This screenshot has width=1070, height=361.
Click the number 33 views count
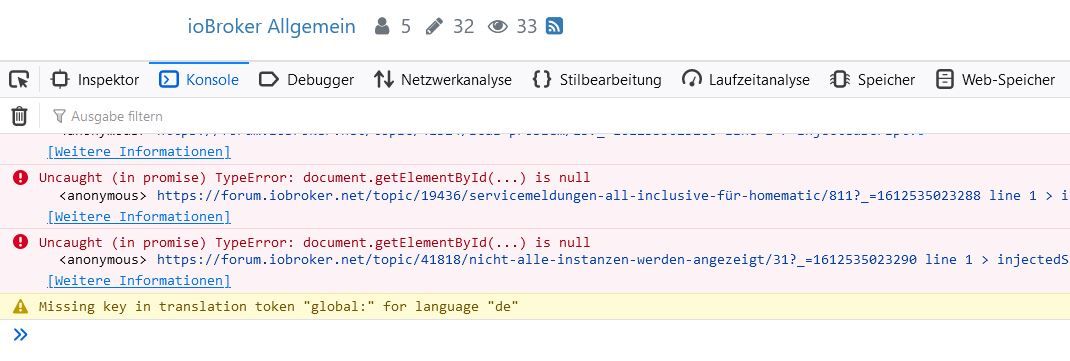point(526,27)
